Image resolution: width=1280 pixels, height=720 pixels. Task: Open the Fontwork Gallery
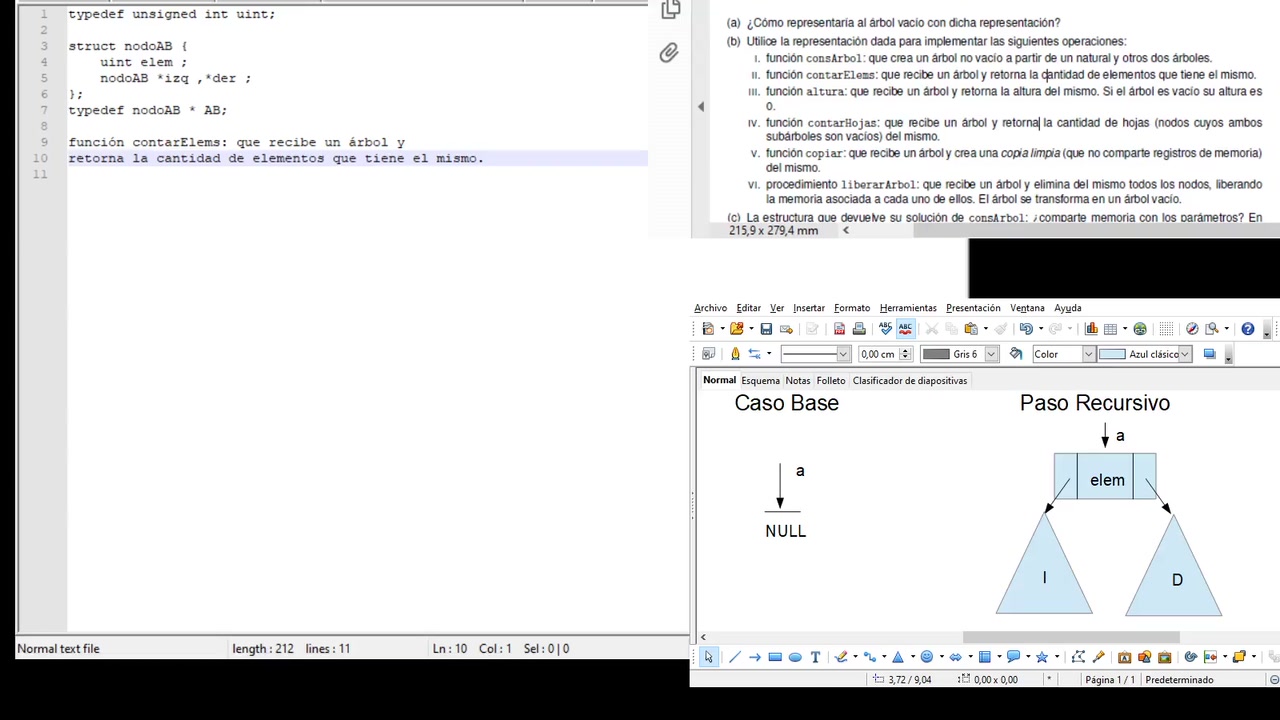[x=1124, y=657]
